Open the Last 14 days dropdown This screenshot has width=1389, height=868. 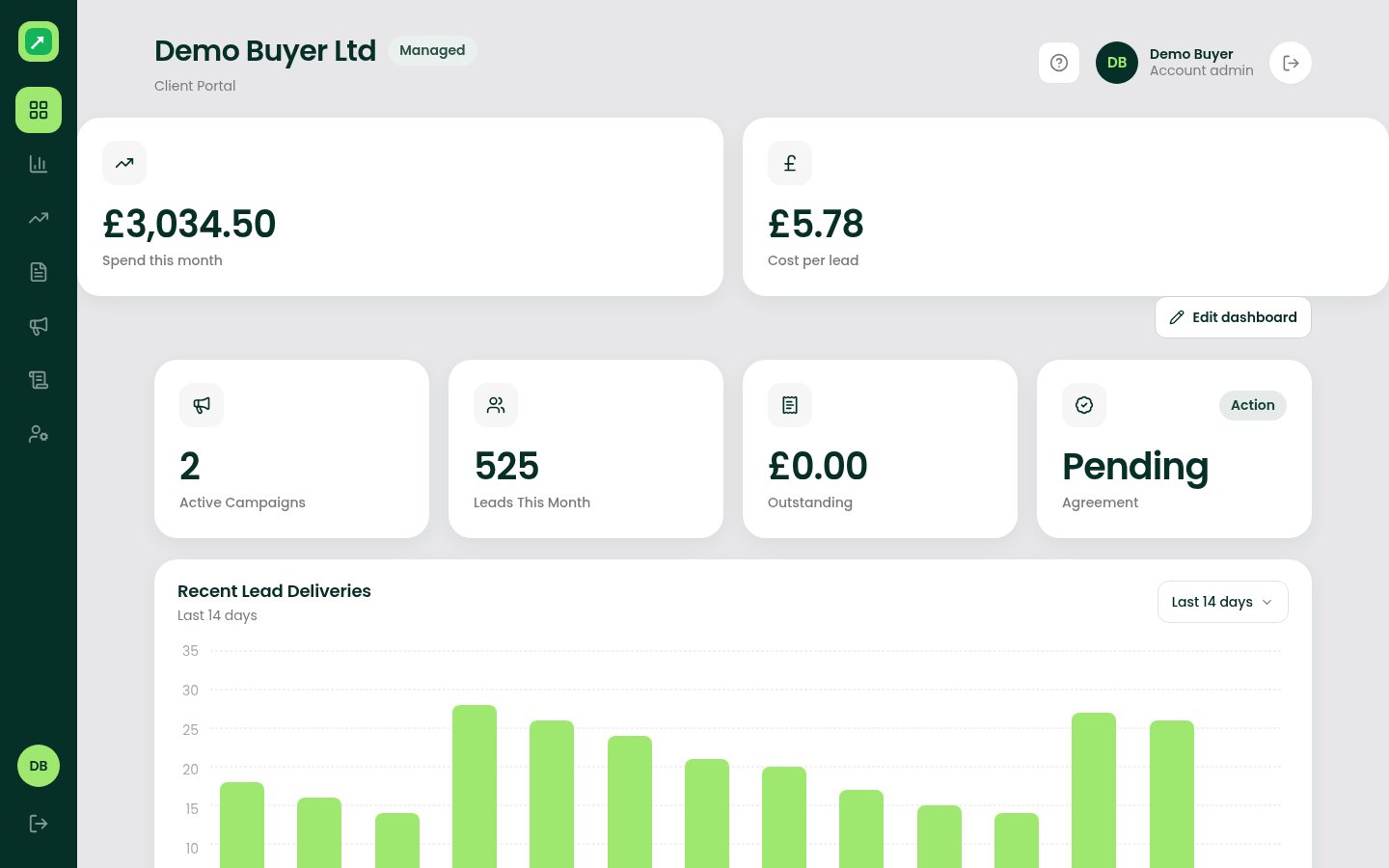(1222, 602)
